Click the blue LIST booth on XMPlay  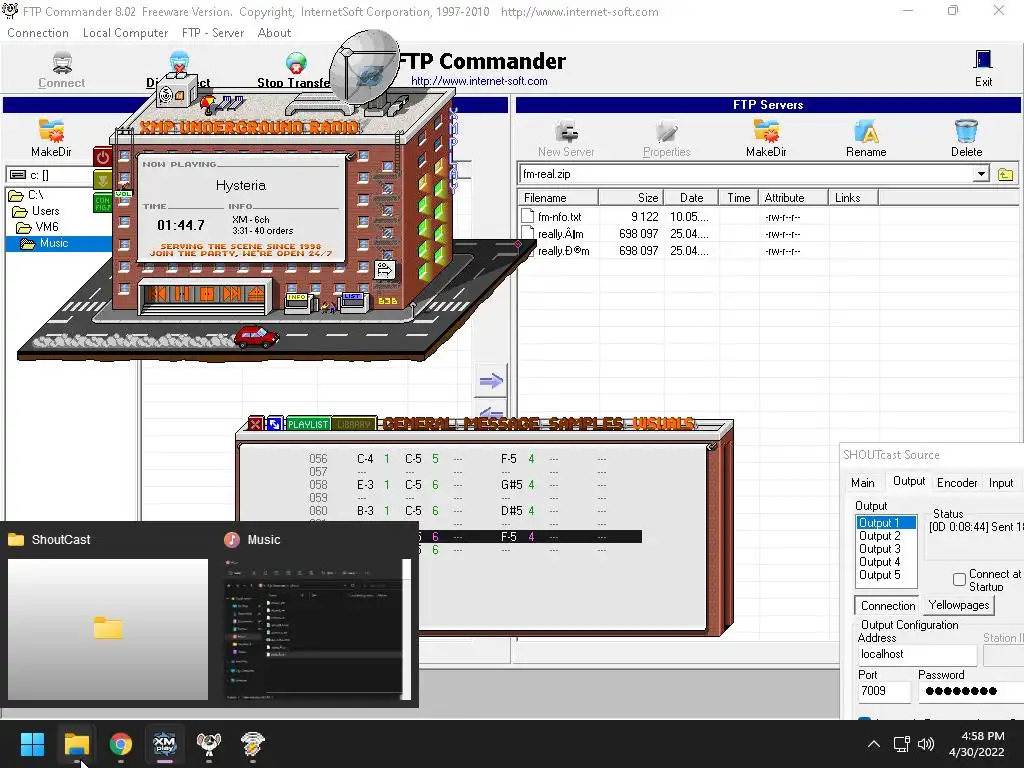click(353, 302)
